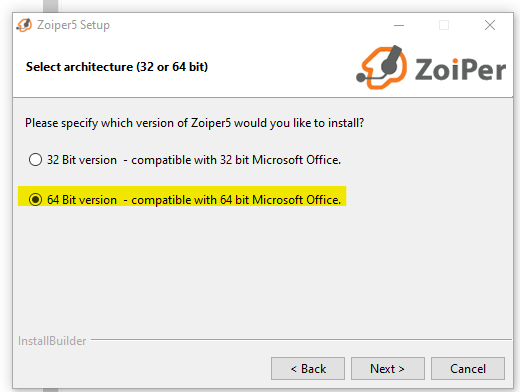Image resolution: width=520 pixels, height=392 pixels.
Task: Select the 64 Bit version radio button
Action: coord(35,200)
